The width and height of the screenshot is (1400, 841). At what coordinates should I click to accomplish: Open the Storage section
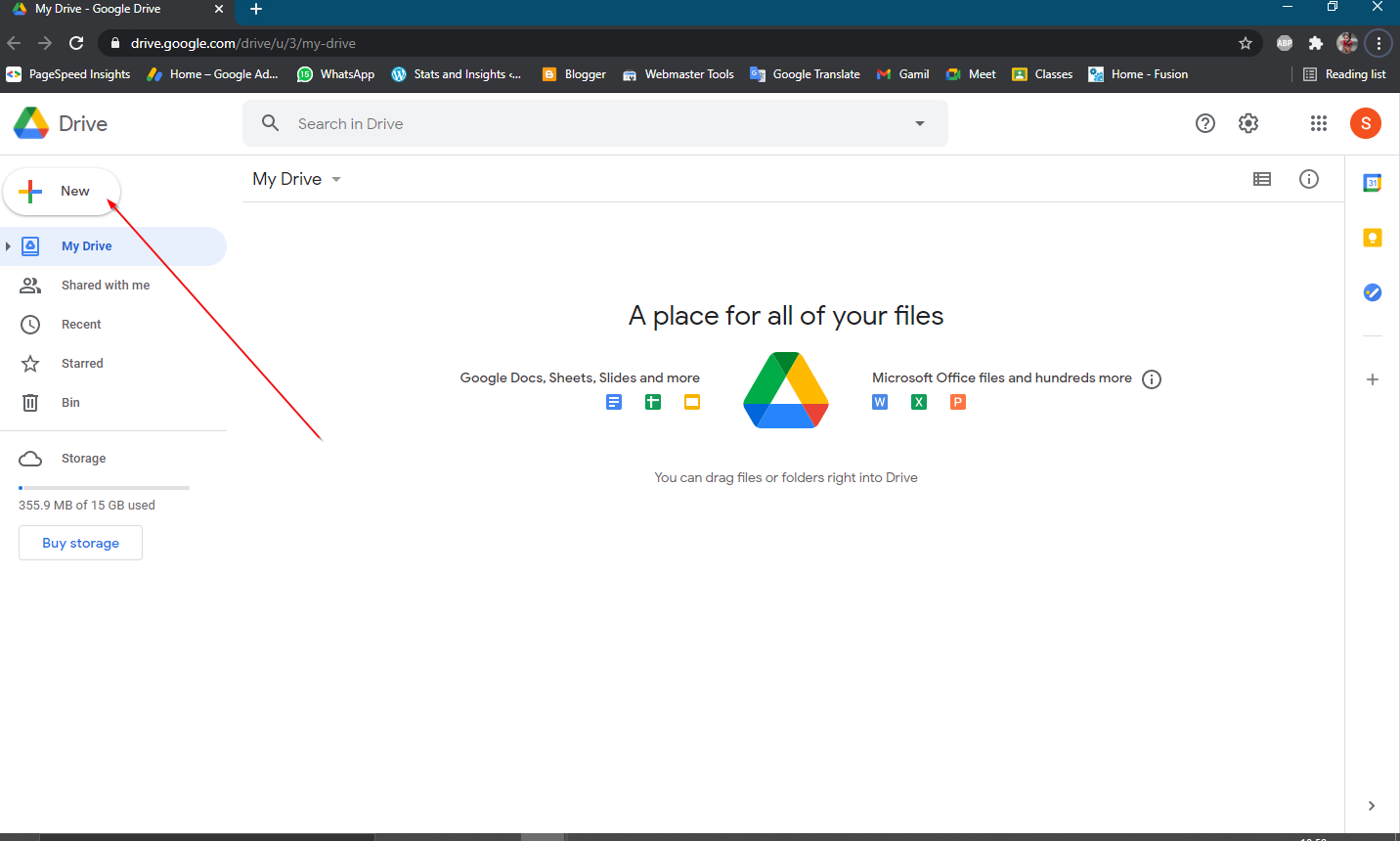pyautogui.click(x=83, y=459)
